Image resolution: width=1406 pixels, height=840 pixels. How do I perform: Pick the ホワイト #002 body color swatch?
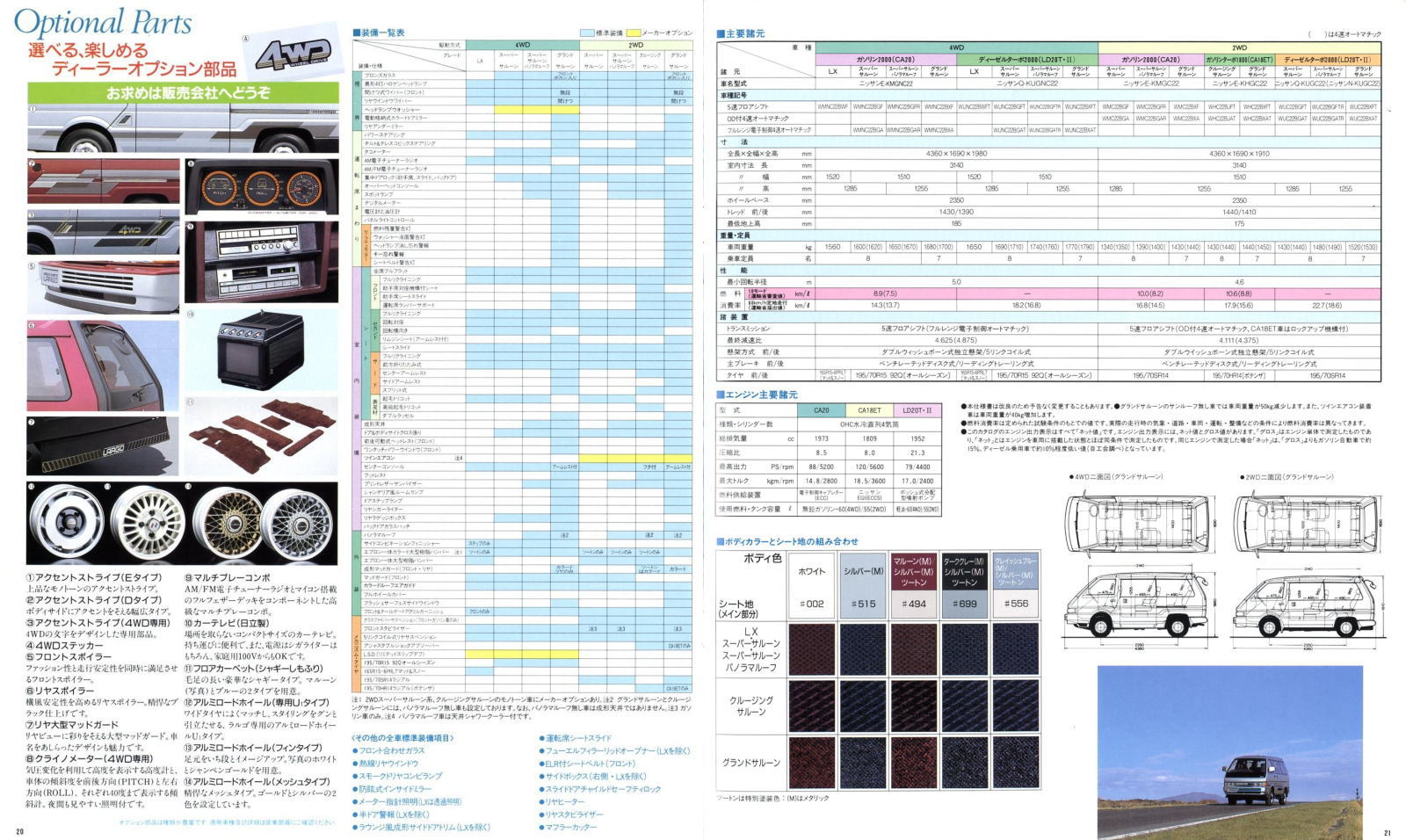[x=811, y=585]
